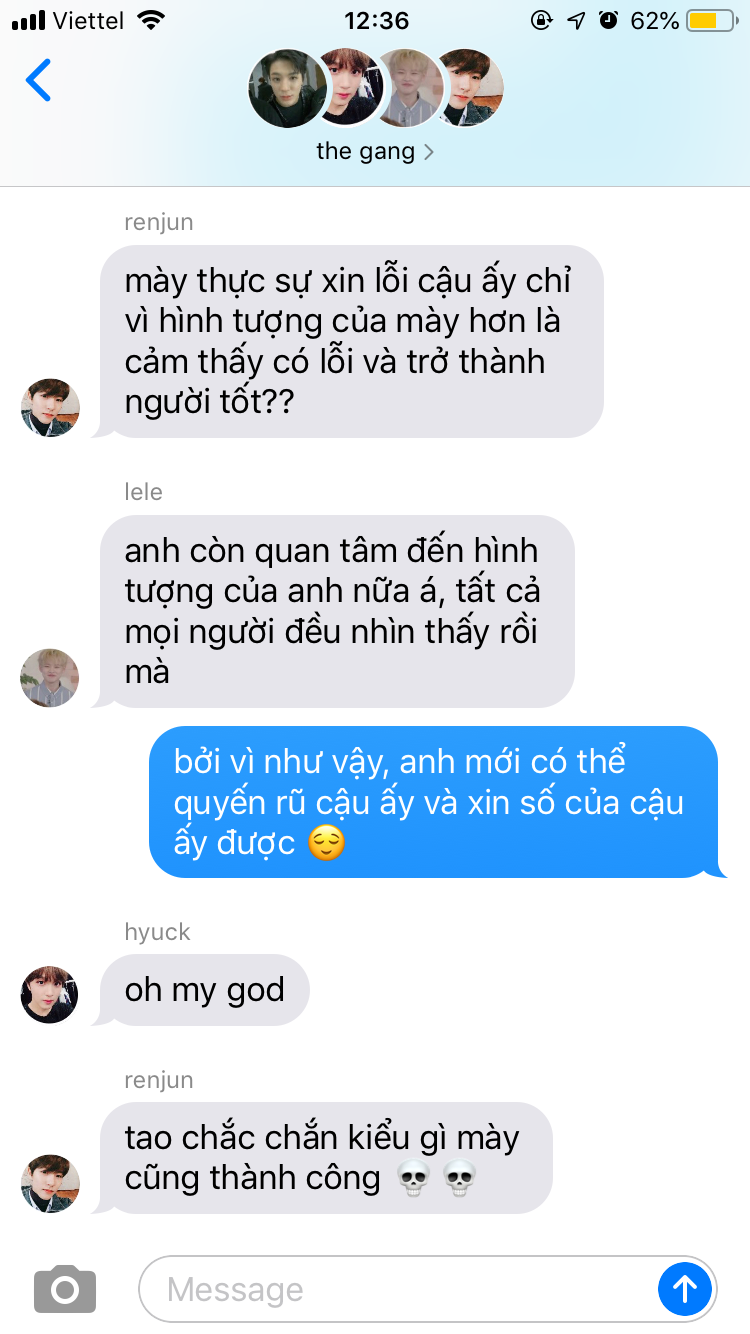This screenshot has height=1334, width=750.
Task: Tap the blue send arrow button
Action: pos(685,1289)
